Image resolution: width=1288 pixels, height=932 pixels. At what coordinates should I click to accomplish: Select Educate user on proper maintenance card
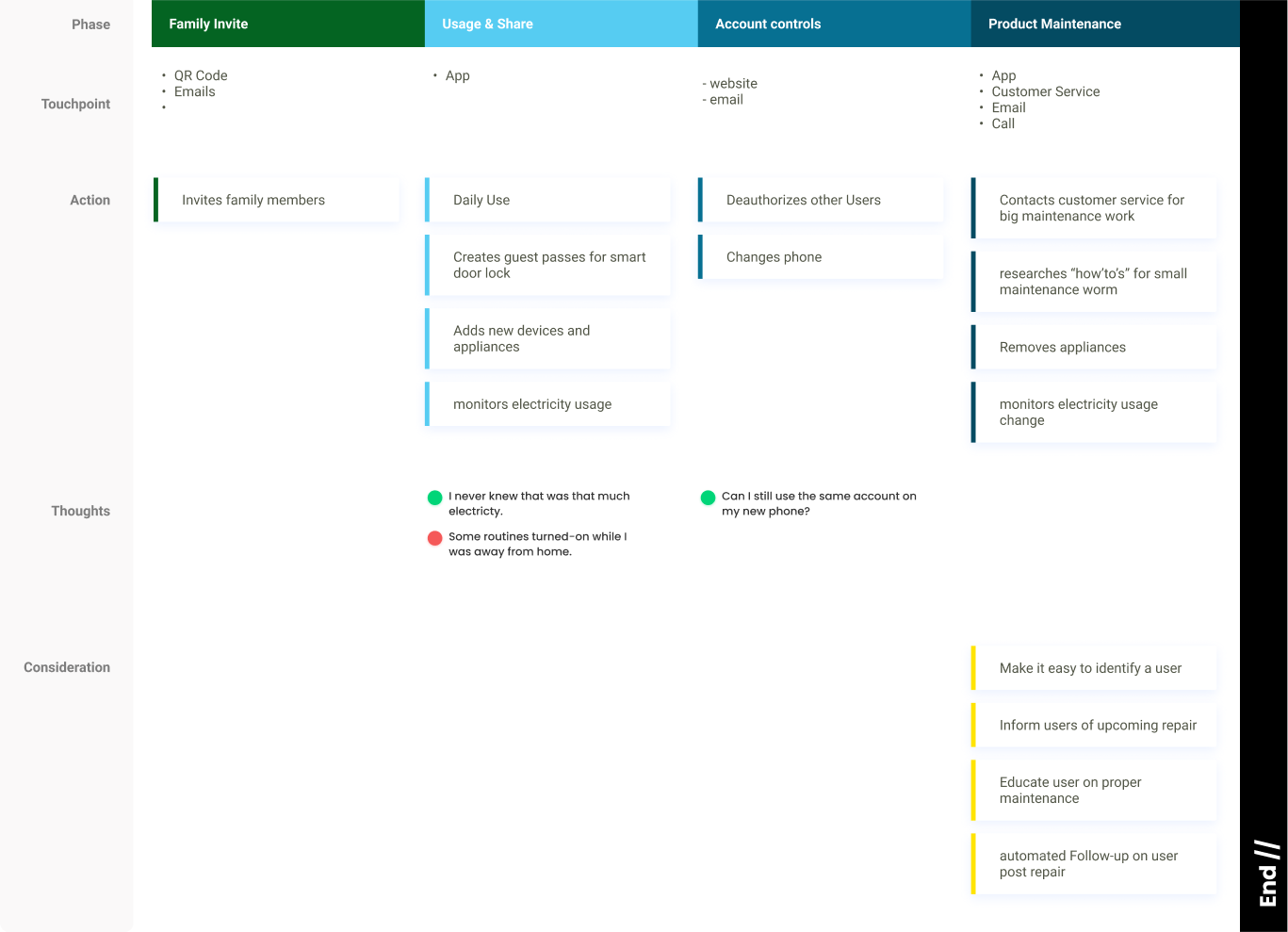tap(1094, 790)
